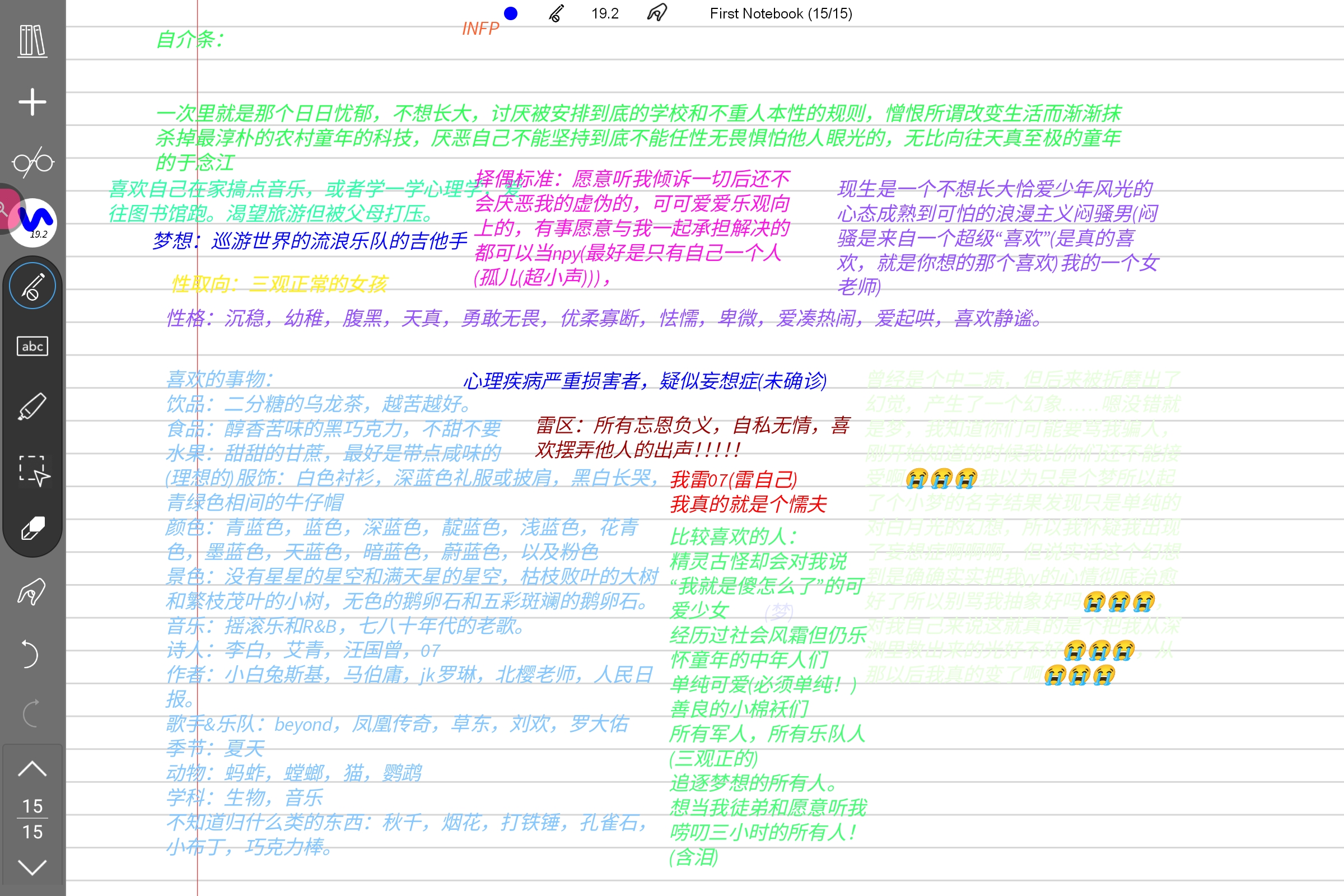The height and width of the screenshot is (896, 1344).
Task: Select the handwriting pen tool
Action: [x=32, y=286]
